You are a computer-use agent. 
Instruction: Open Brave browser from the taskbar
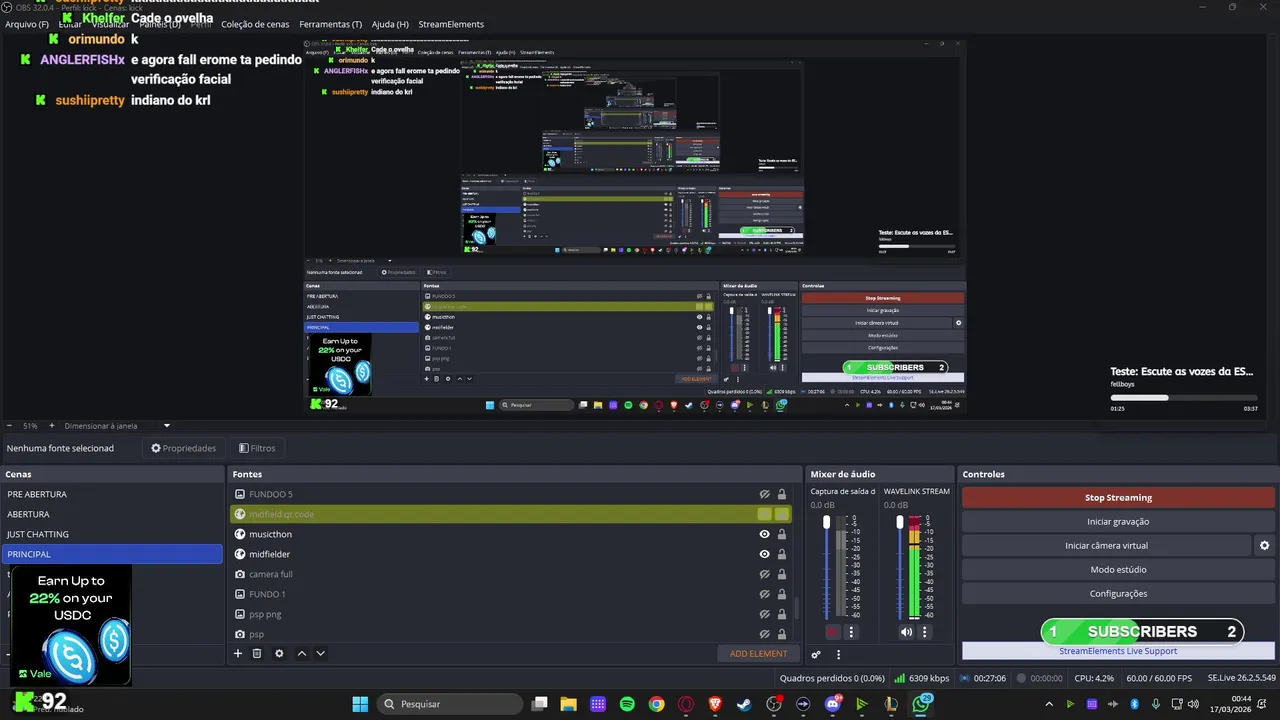[715, 704]
